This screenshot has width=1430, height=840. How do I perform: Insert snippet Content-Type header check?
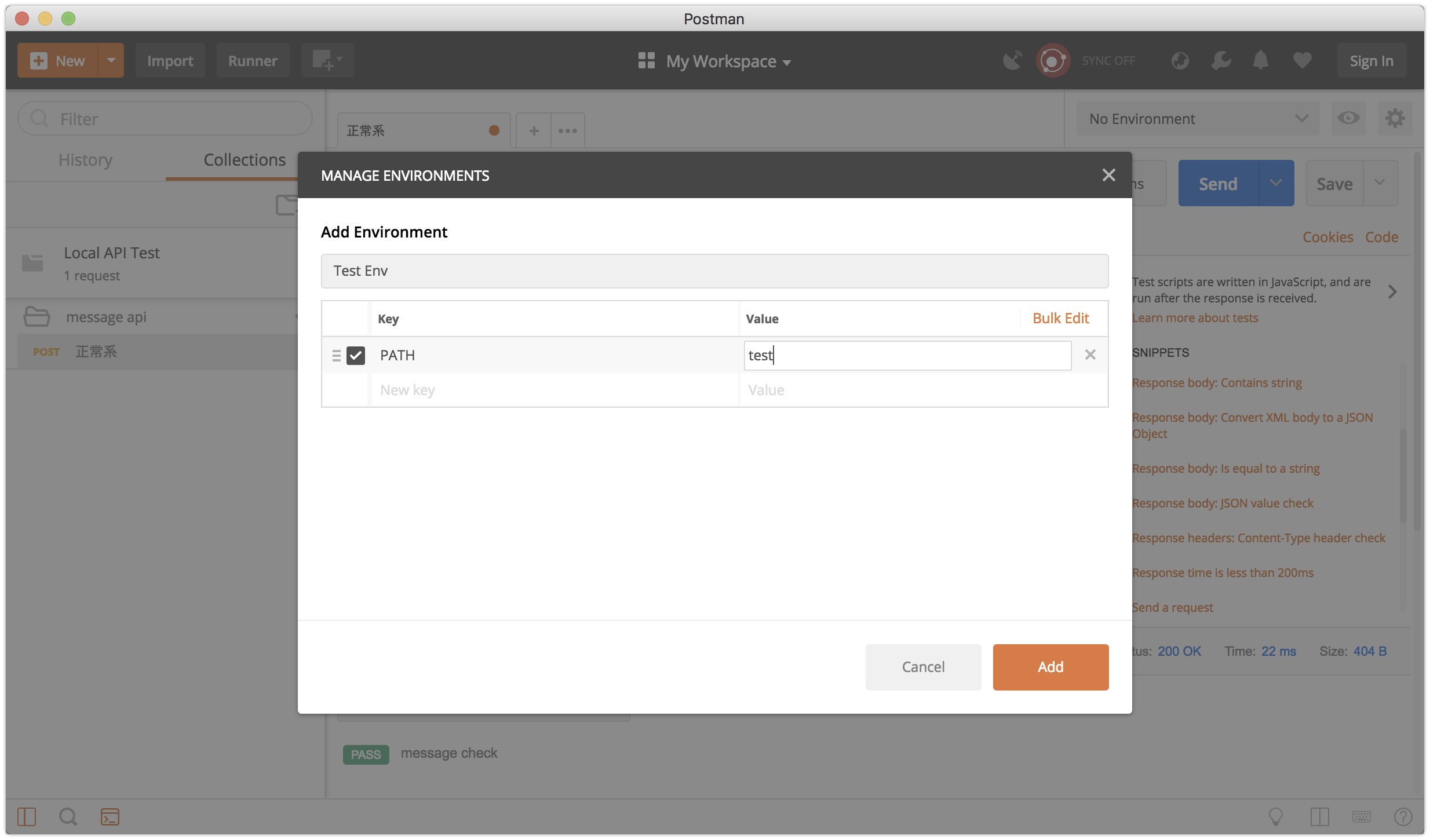click(x=1258, y=538)
